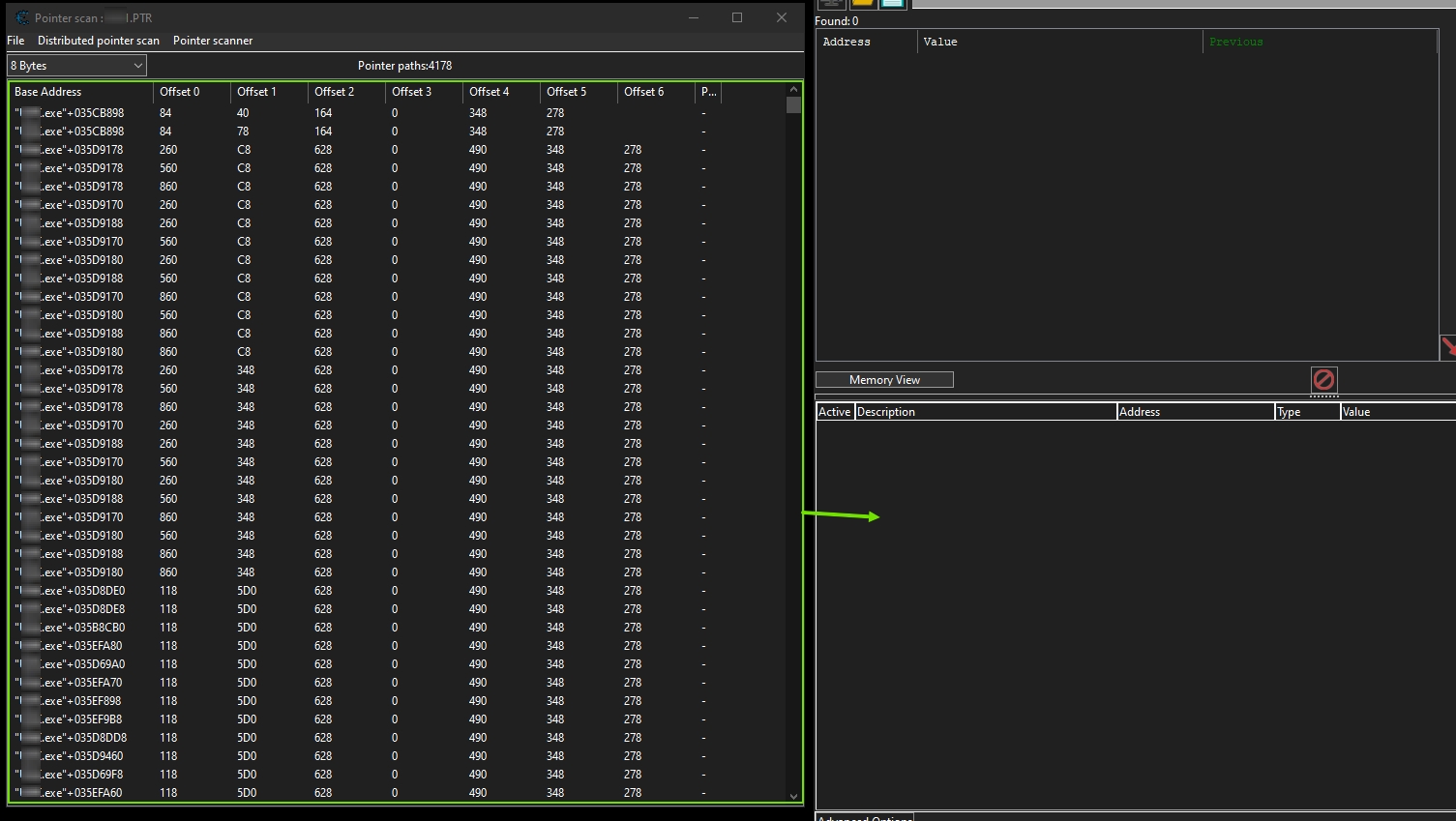Click the Description column header in address table
The image size is (1456, 821).
tap(984, 412)
